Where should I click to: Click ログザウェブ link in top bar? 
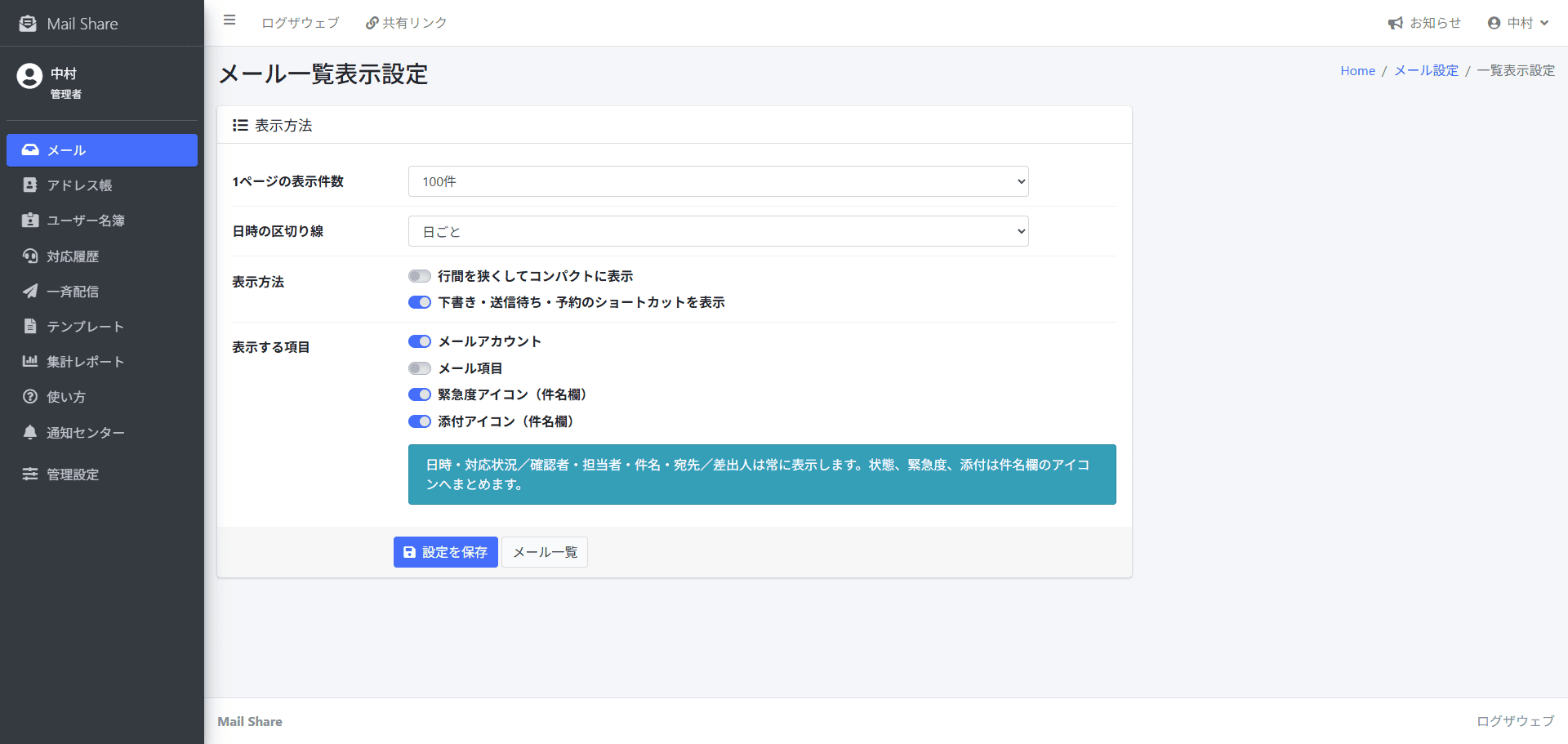[301, 23]
